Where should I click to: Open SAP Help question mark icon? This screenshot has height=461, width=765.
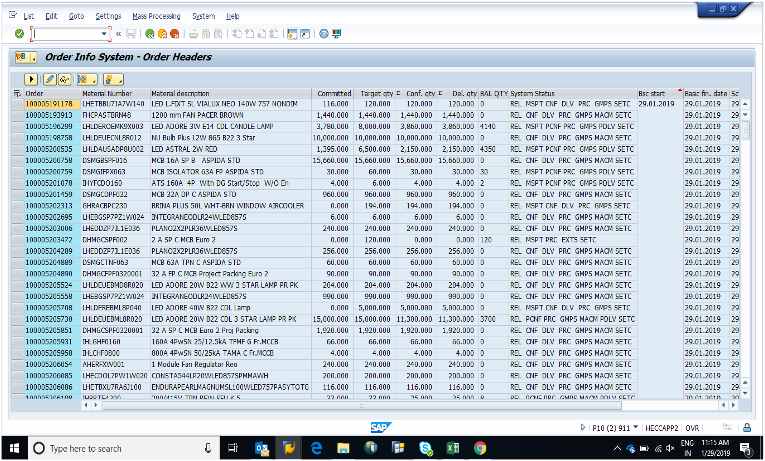point(323,34)
